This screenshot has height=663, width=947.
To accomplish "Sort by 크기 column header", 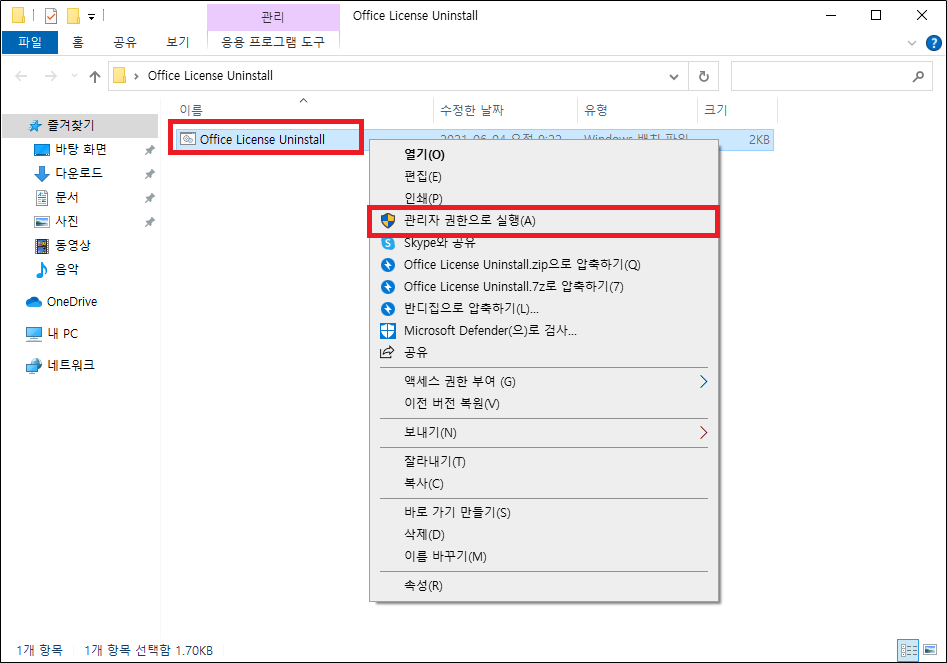I will tap(737, 110).
